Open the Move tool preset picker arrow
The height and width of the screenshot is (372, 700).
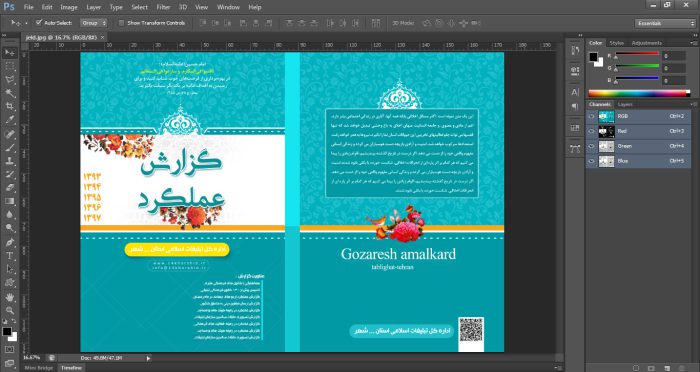tap(26, 23)
